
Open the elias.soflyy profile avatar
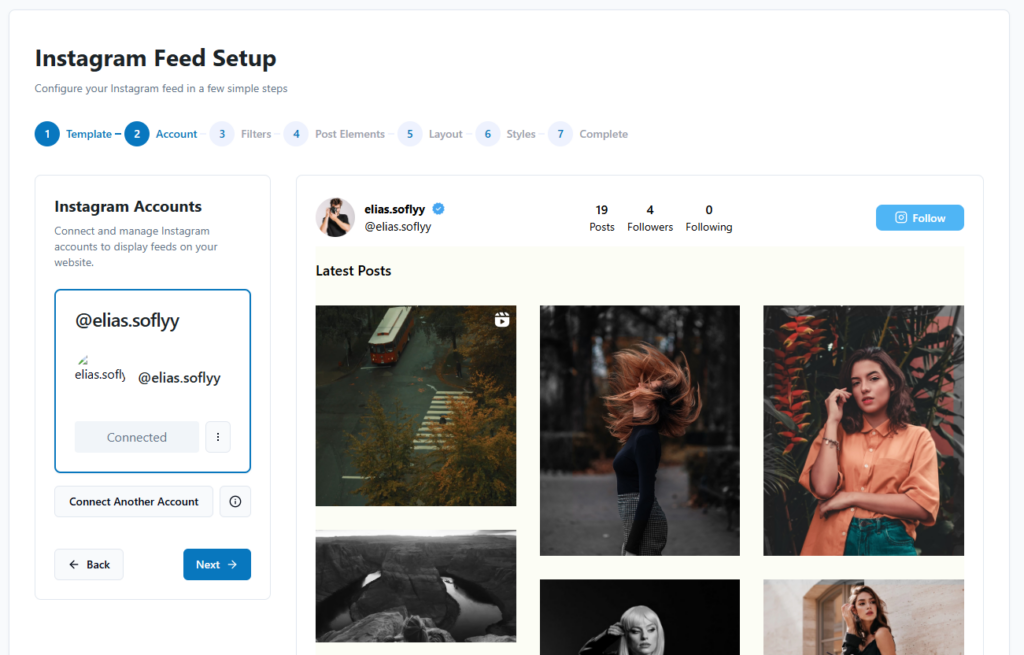pos(335,217)
